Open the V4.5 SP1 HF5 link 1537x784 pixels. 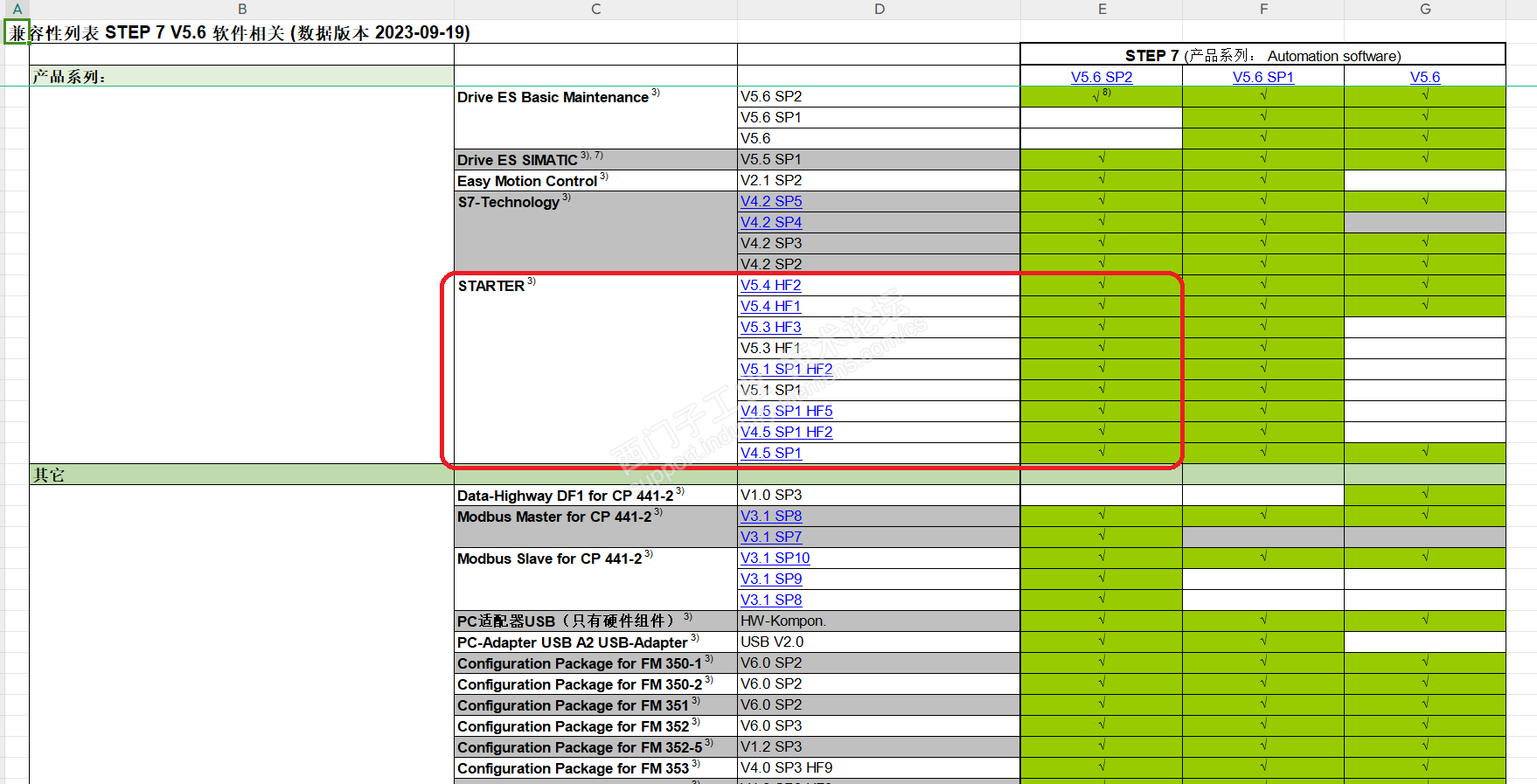(x=787, y=411)
